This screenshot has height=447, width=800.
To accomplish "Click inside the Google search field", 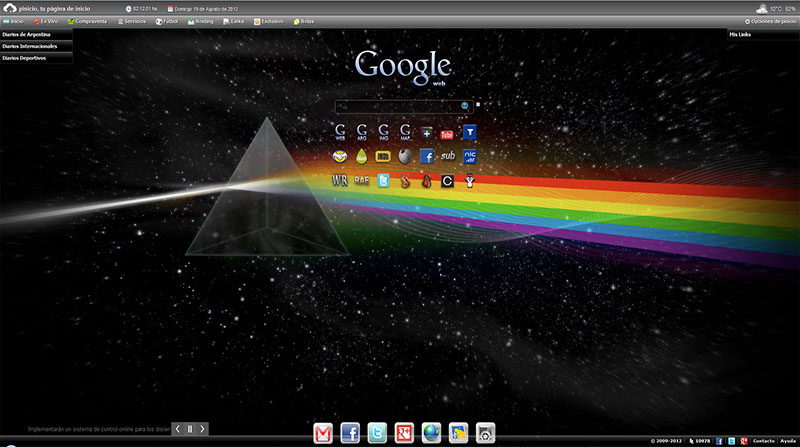I will (x=397, y=105).
